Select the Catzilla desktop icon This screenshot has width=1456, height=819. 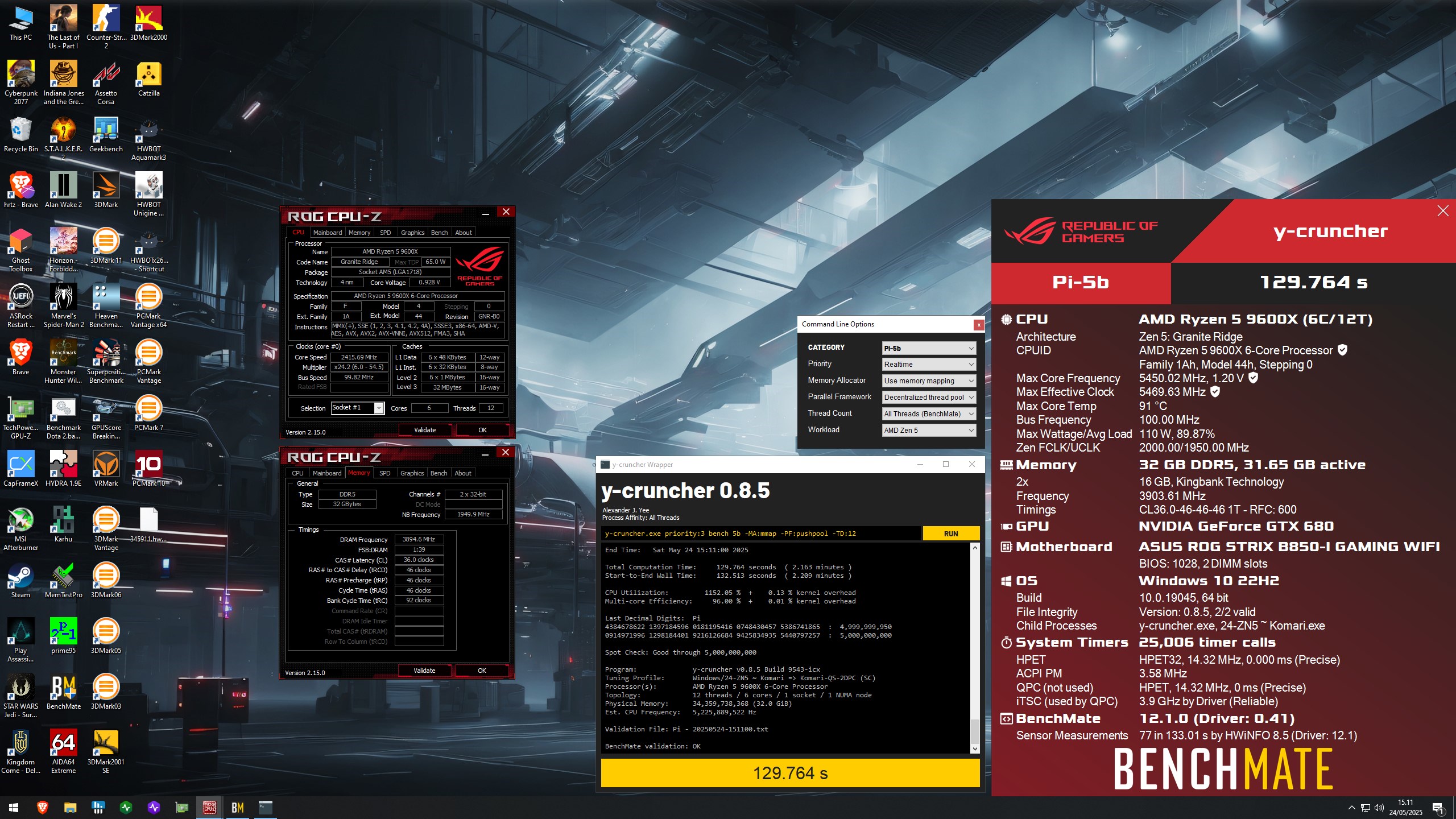click(x=148, y=78)
